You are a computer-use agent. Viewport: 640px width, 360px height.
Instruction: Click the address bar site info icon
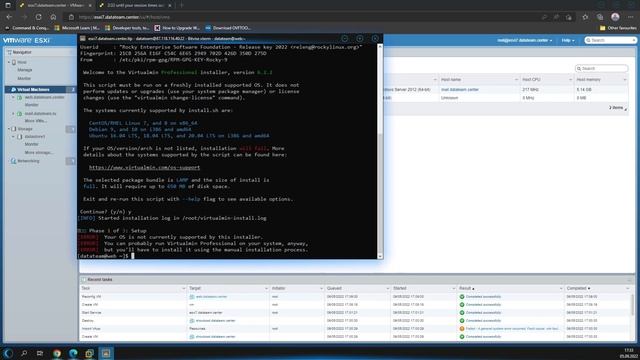[71, 17]
